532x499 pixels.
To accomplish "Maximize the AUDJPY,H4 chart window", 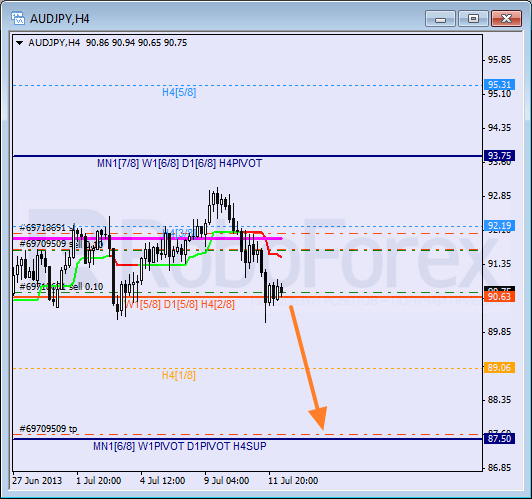I will click(x=473, y=18).
